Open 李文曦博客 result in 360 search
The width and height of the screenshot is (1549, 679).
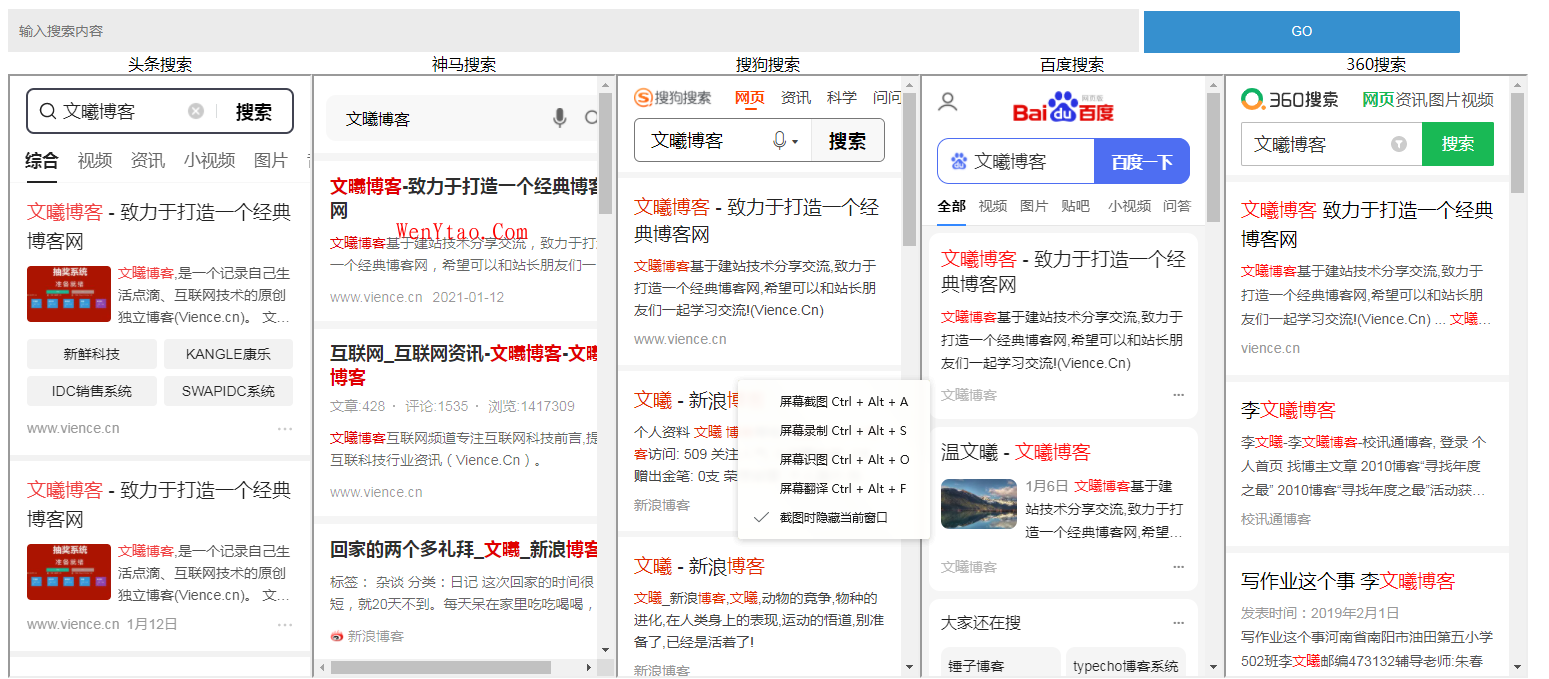(1288, 410)
